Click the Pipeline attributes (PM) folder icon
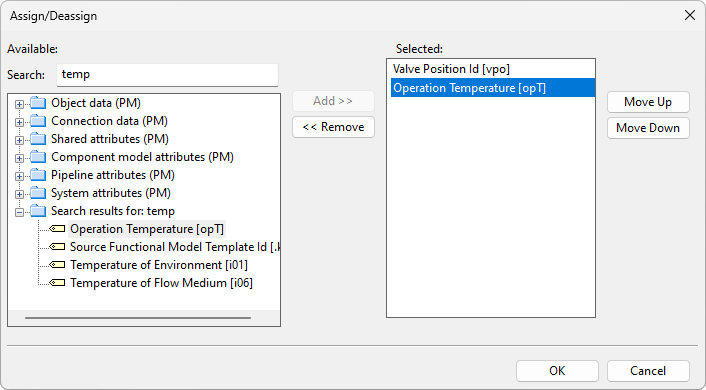Viewport: 706px width, 390px height. 38,175
